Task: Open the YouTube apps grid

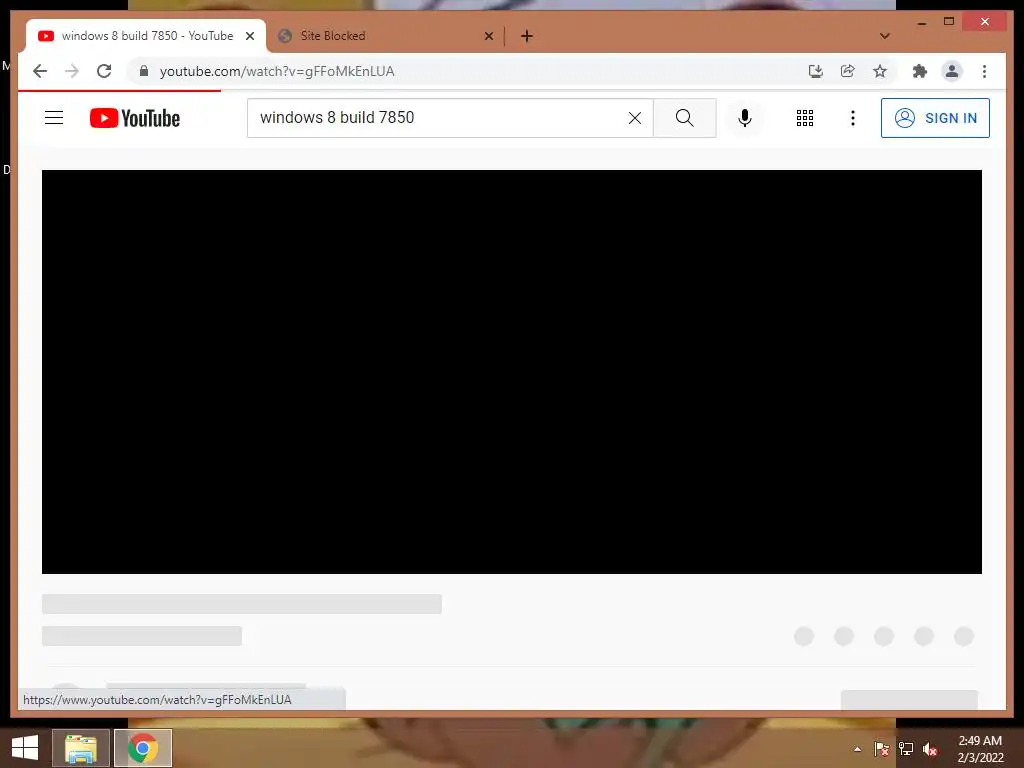Action: [x=805, y=118]
